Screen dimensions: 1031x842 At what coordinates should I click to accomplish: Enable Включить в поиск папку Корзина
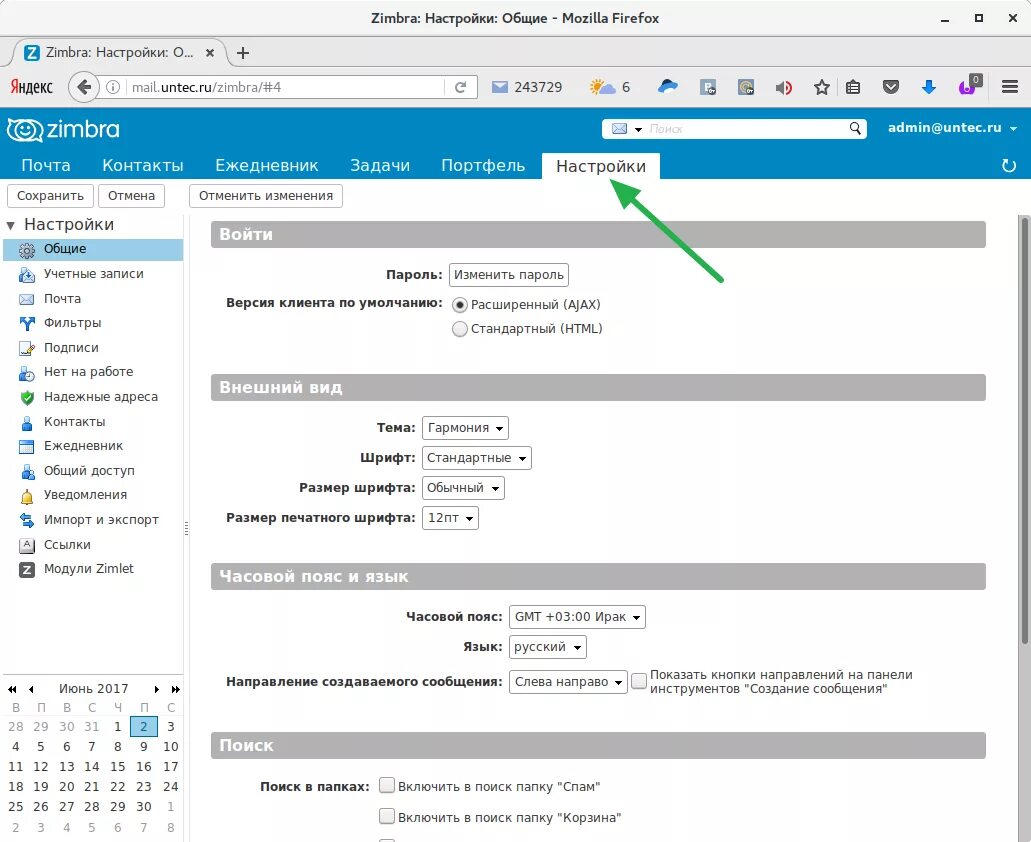[x=387, y=816]
